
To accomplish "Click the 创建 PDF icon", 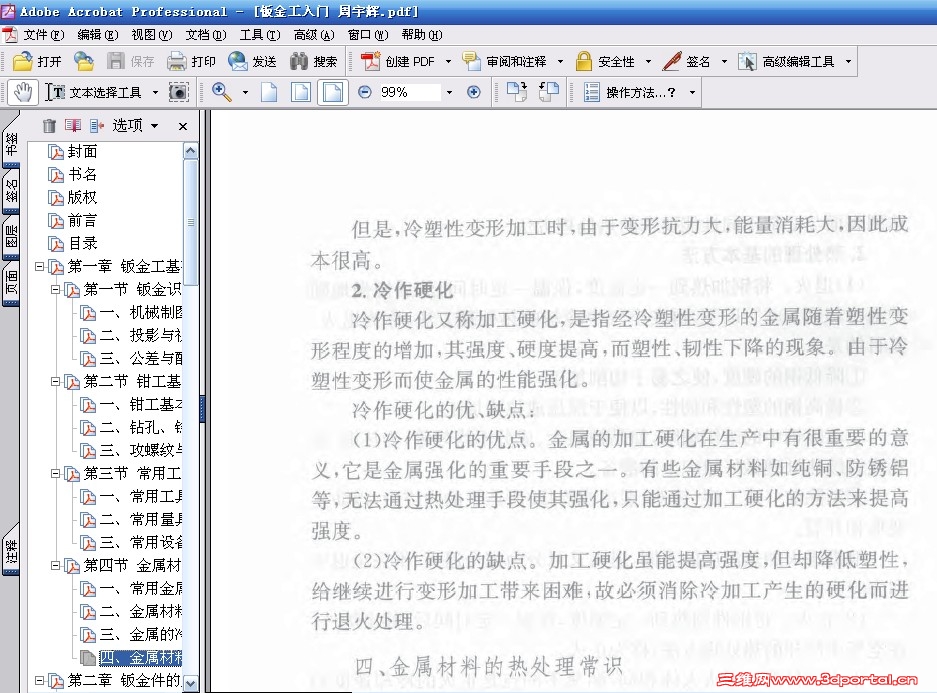I will tap(370, 61).
